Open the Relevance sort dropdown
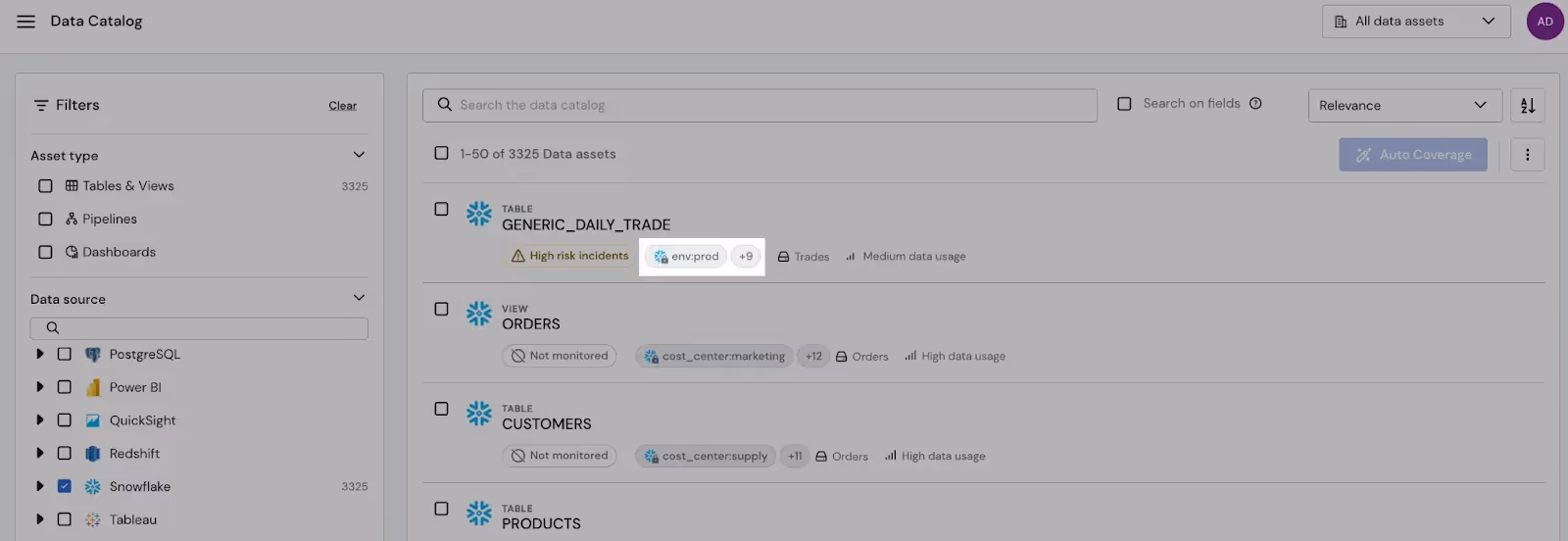 (x=1404, y=106)
